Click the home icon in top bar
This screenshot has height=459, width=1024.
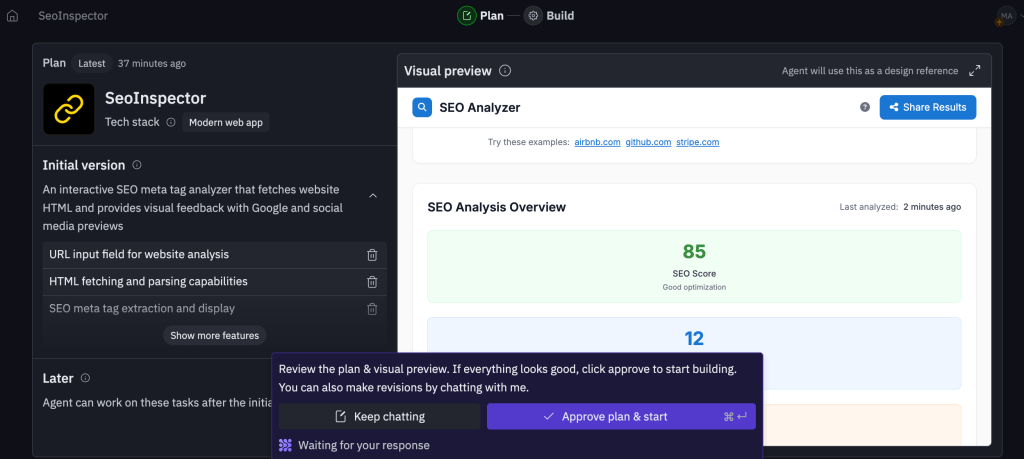12,16
